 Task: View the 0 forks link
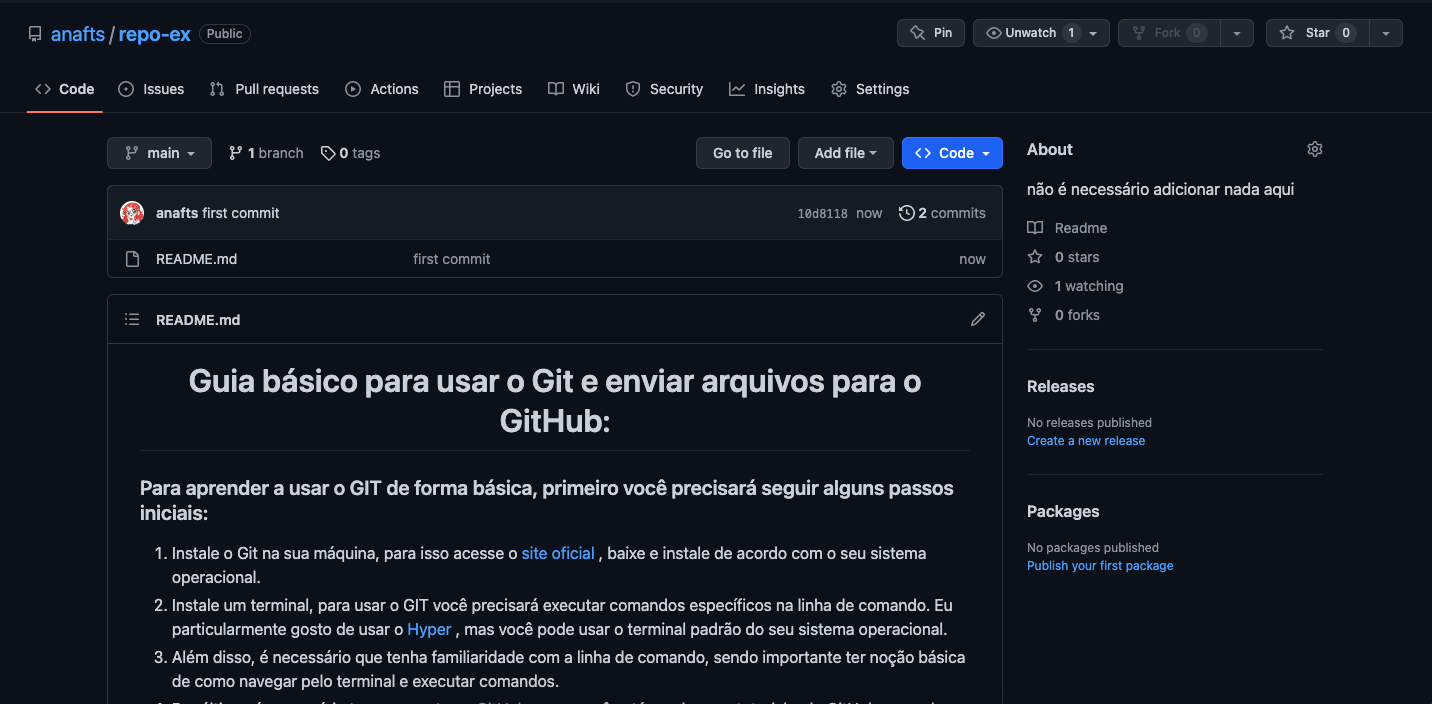coord(1064,315)
